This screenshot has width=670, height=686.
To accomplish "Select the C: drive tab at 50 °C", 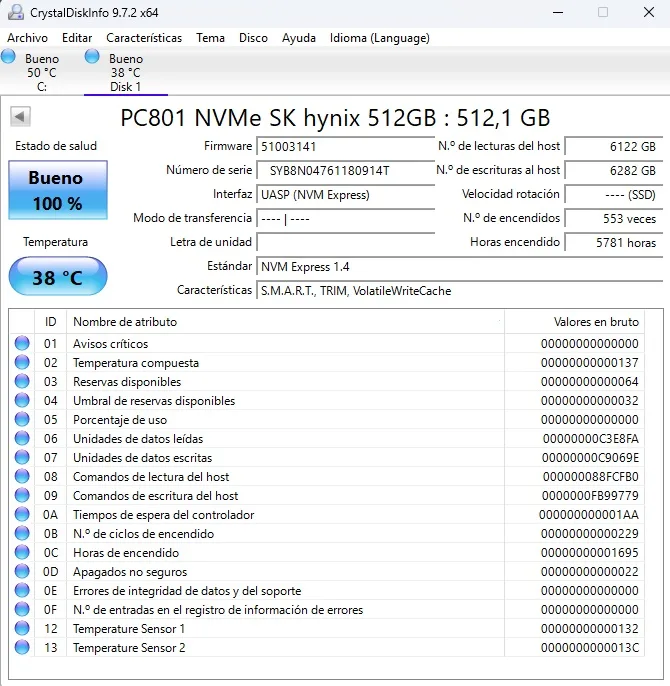I will (42, 72).
